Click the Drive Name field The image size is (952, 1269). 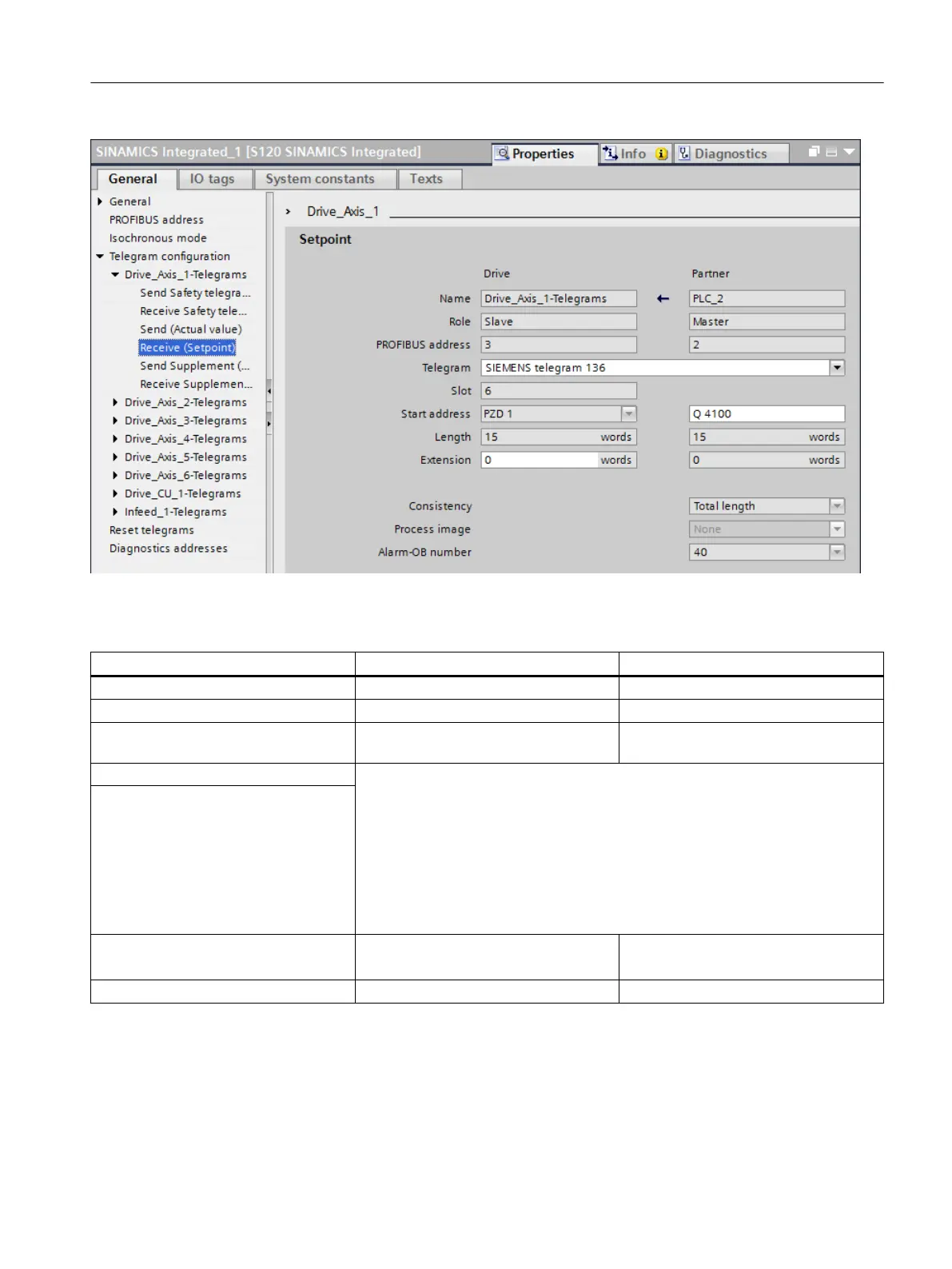(x=559, y=299)
